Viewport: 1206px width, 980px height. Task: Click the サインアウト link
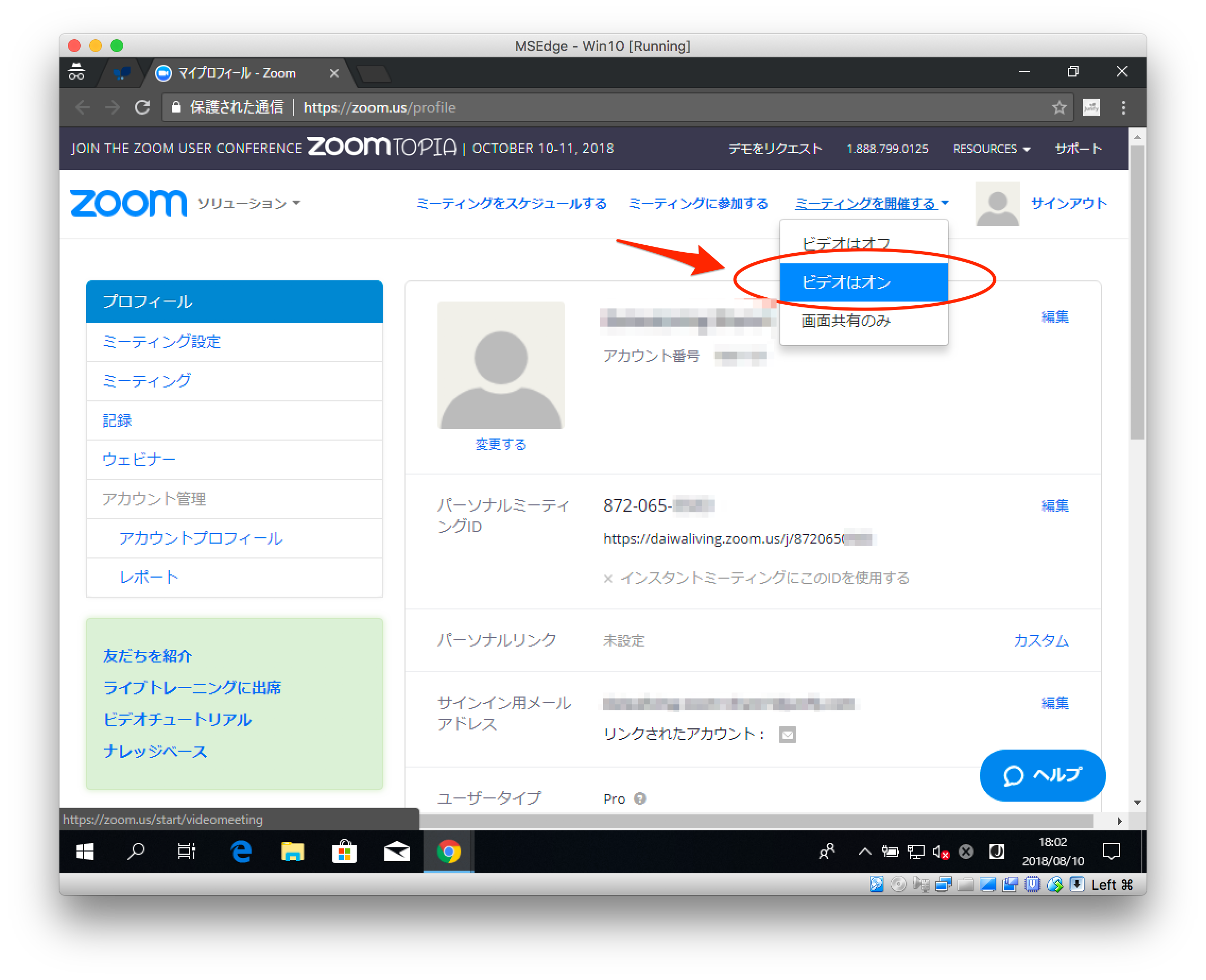1069,204
